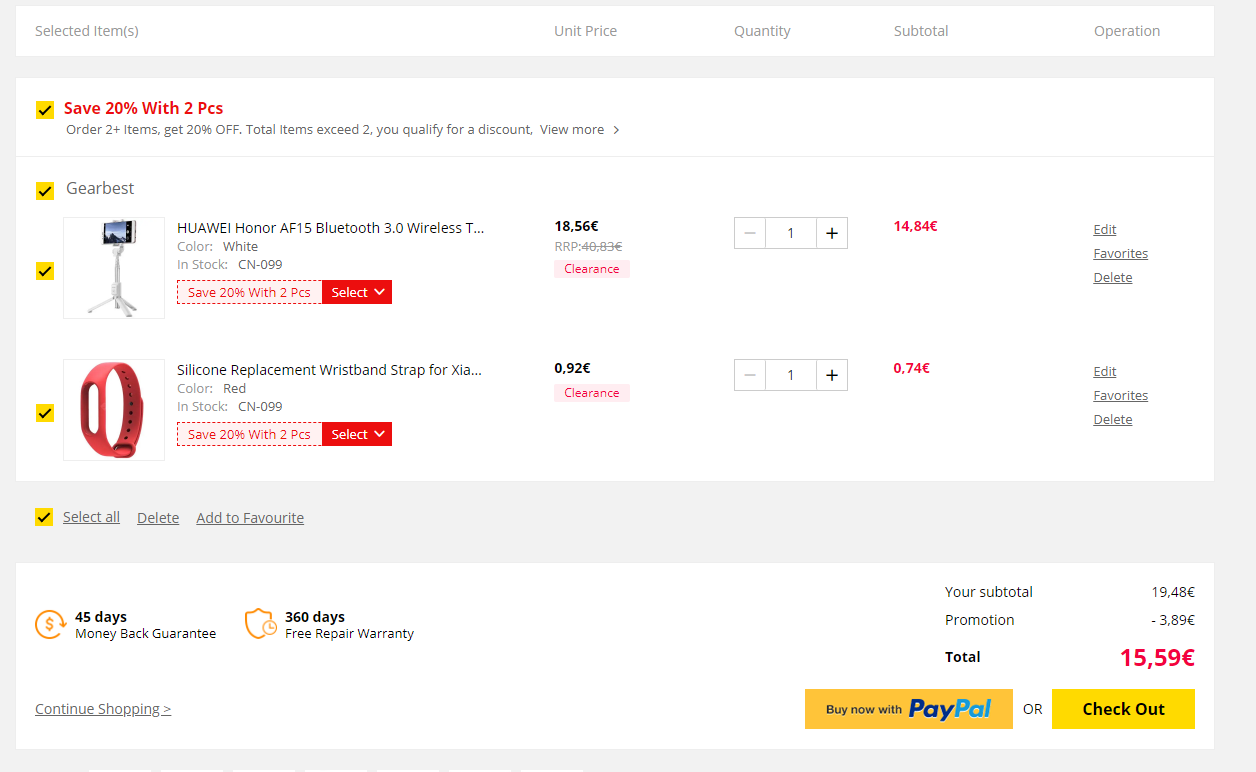This screenshot has height=772, width=1256.
Task: Add Silicone Wristband Strap to Favorites
Action: (1121, 396)
